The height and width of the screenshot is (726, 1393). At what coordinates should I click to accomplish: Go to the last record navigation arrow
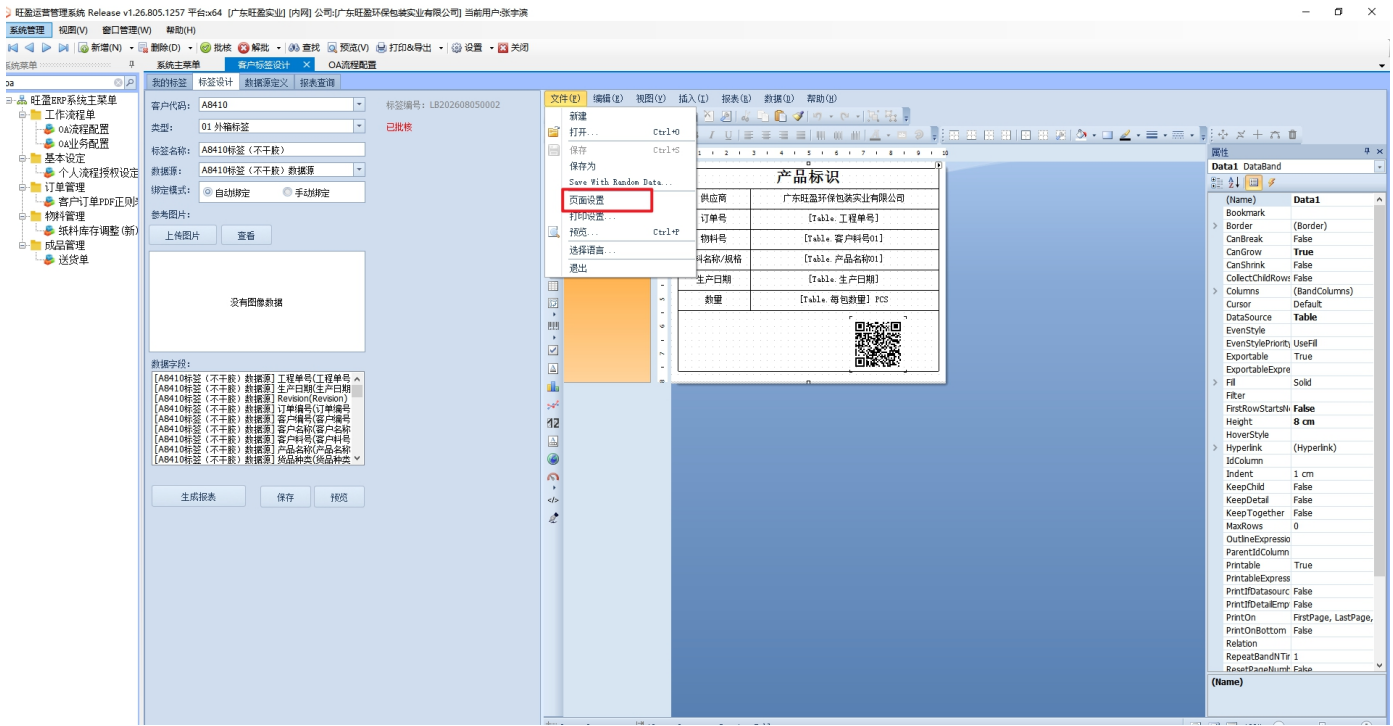63,48
